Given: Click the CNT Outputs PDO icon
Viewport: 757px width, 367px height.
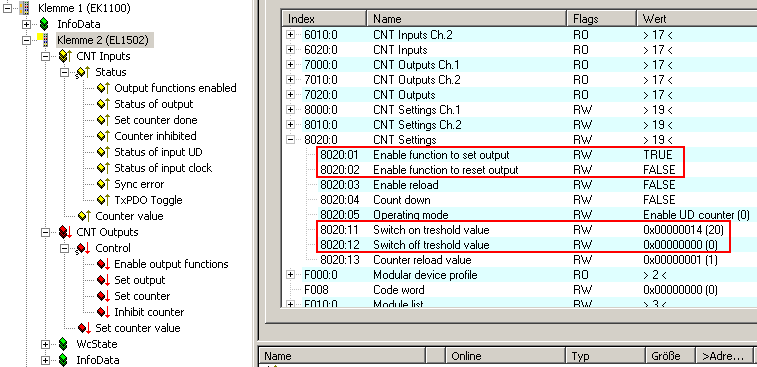Looking at the screenshot, I should click(x=65, y=232).
